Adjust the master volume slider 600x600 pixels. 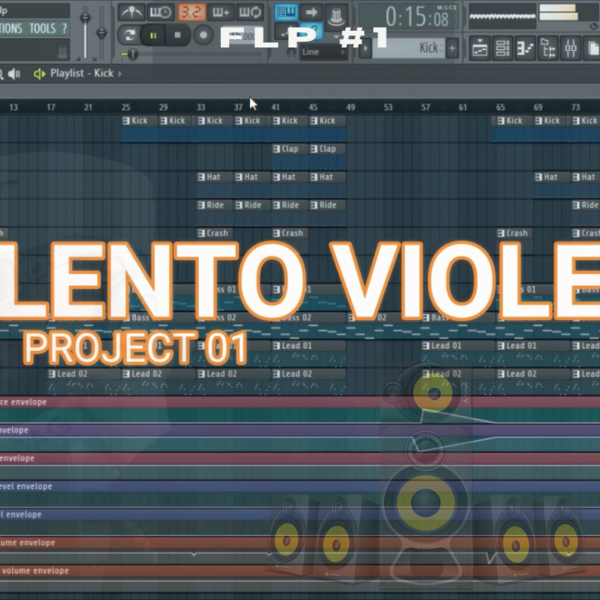tap(85, 32)
